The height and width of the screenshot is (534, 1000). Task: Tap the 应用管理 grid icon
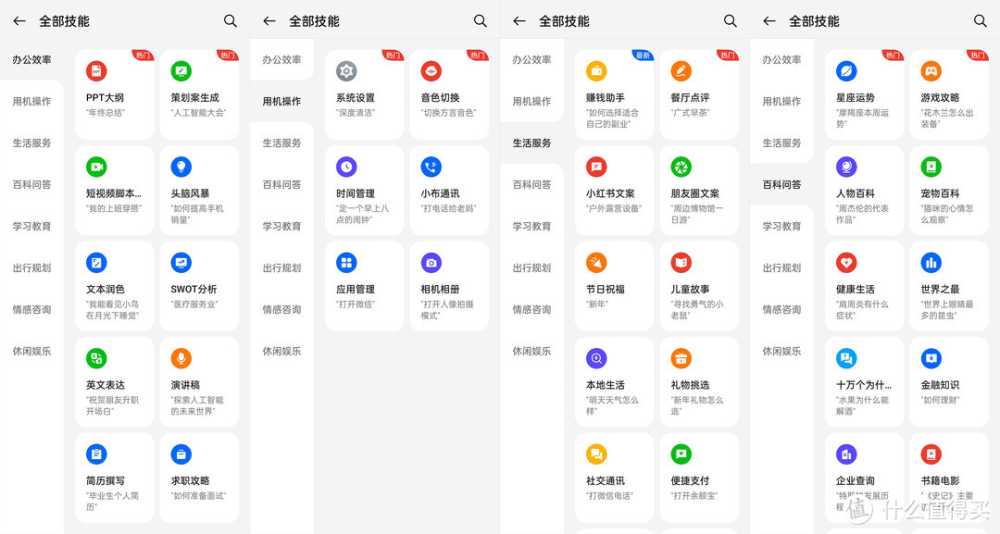pyautogui.click(x=346, y=263)
